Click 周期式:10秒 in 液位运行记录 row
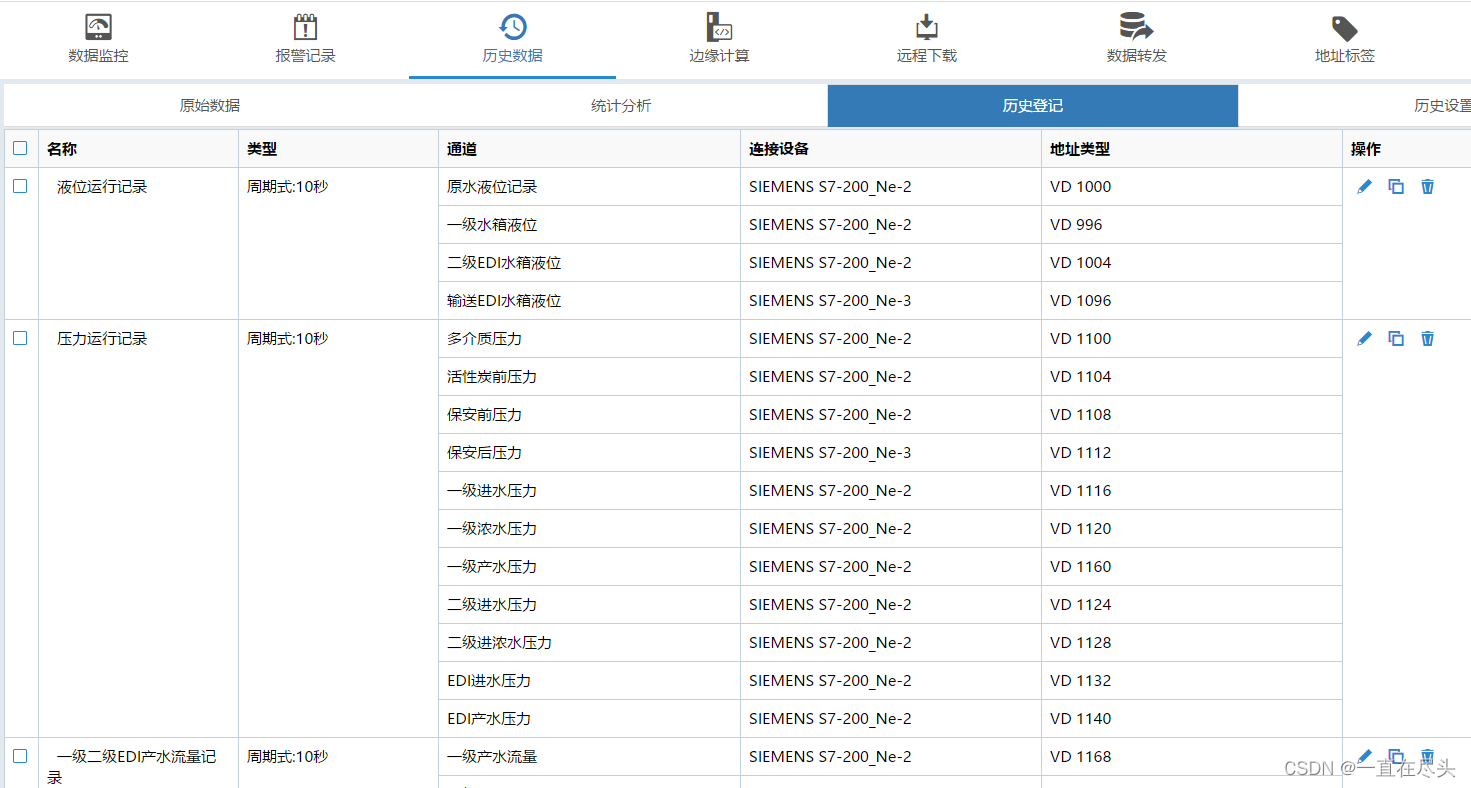This screenshot has height=788, width=1471. pyautogui.click(x=287, y=187)
